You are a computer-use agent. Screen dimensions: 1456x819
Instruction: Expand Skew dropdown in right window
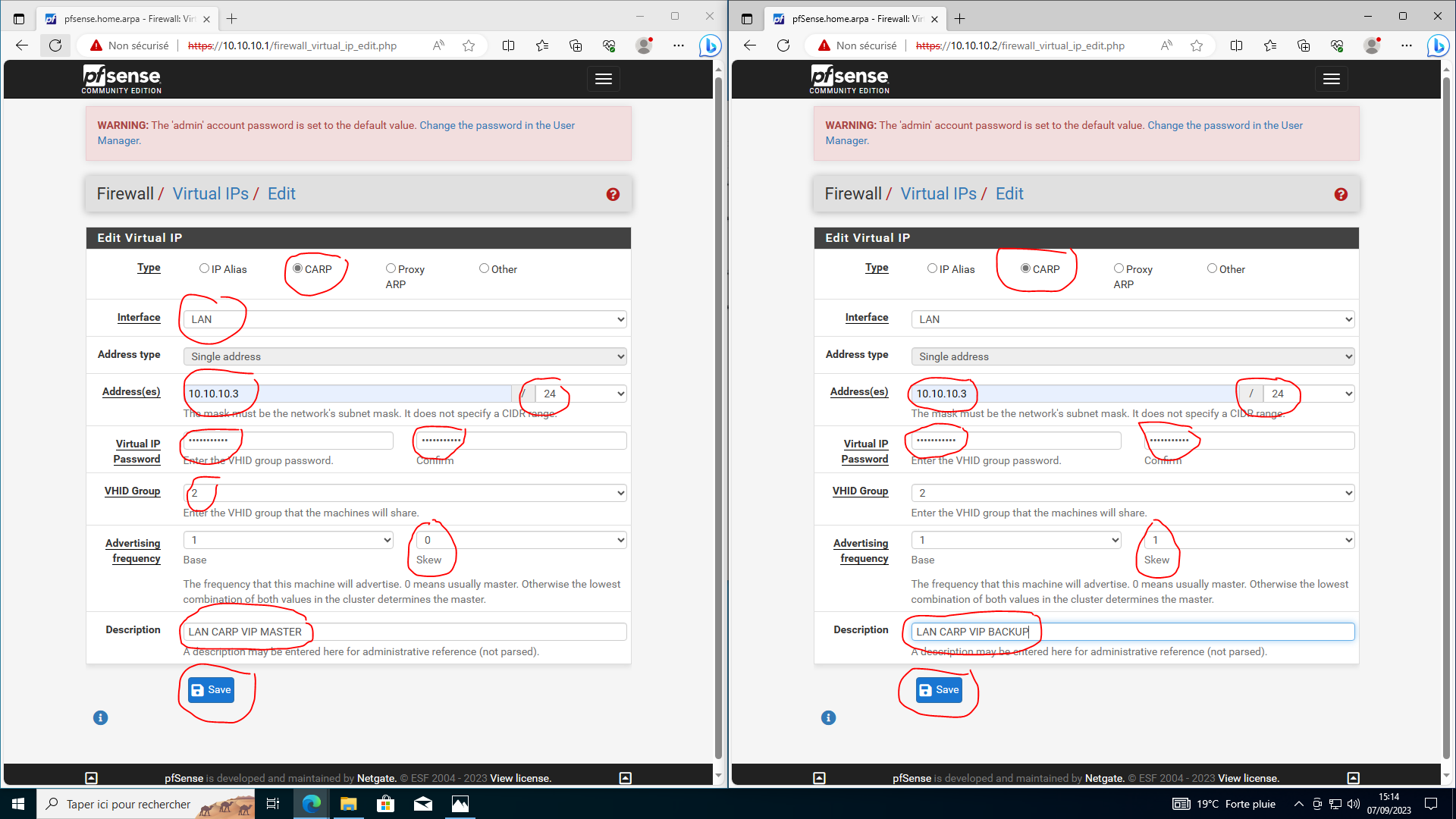point(1248,540)
